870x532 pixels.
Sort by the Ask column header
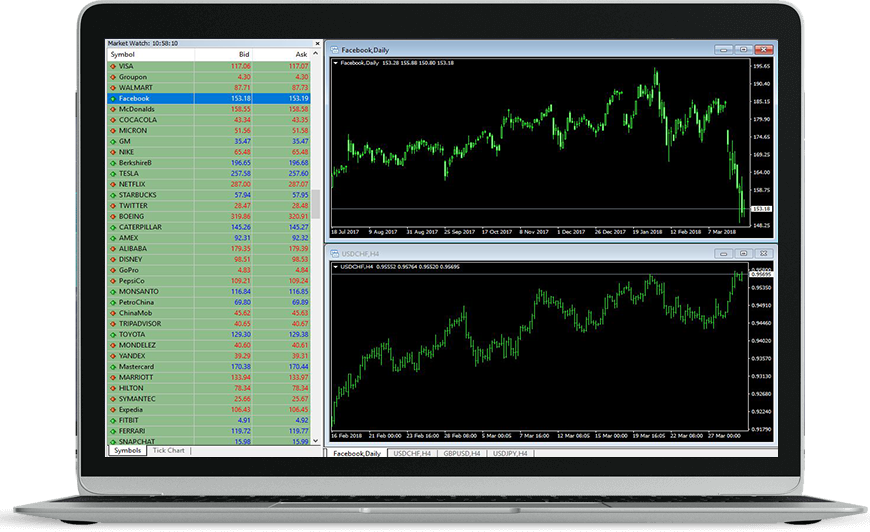281,54
